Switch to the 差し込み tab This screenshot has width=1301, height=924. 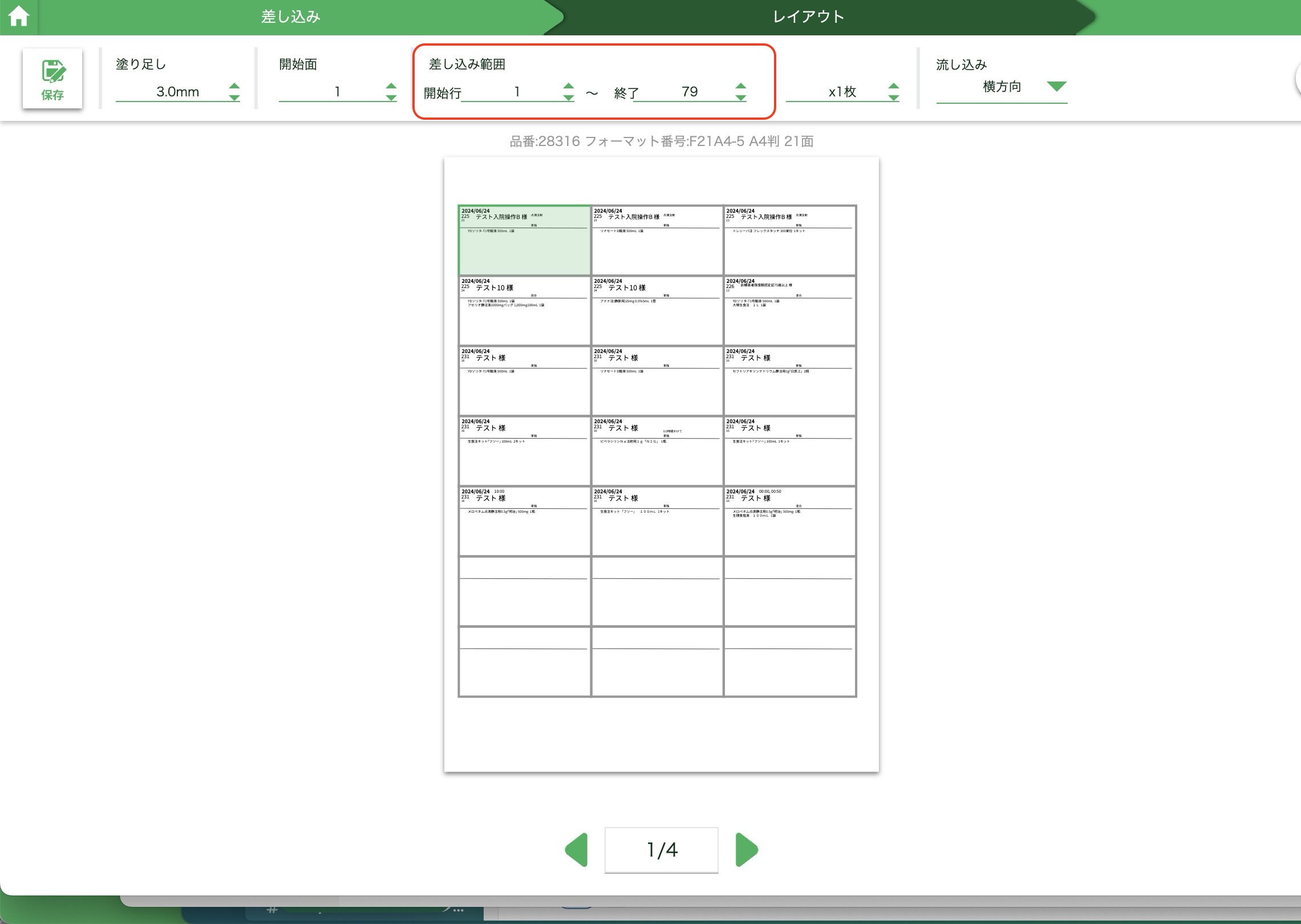coord(290,17)
